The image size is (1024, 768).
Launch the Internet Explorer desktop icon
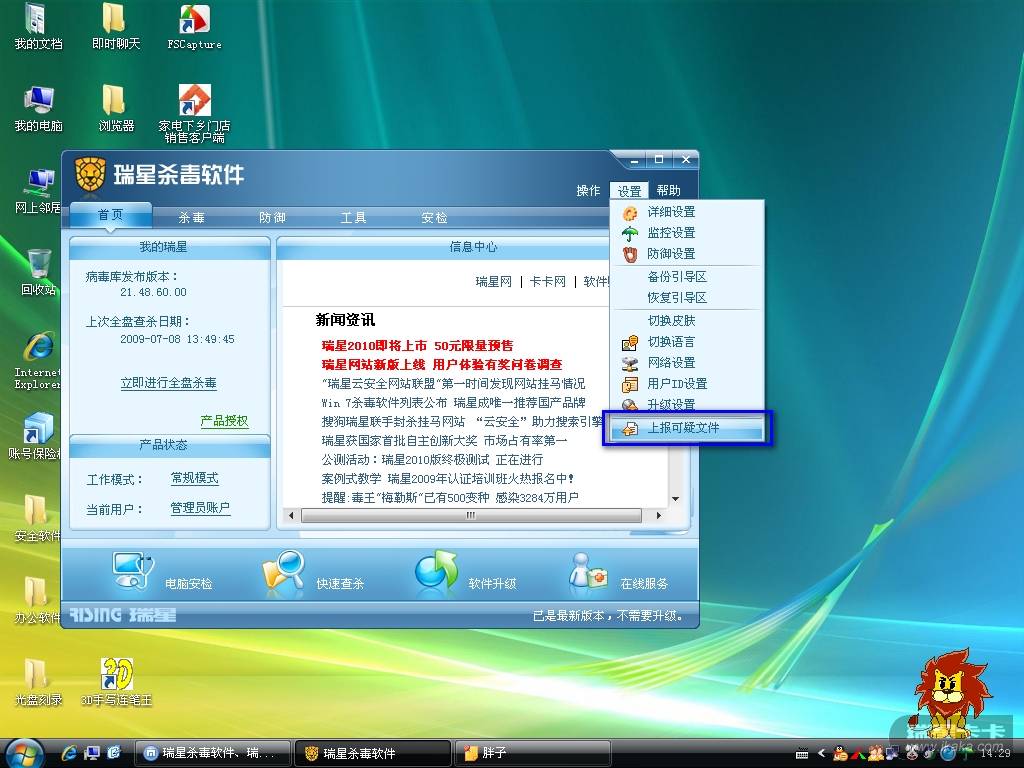pyautogui.click(x=38, y=360)
